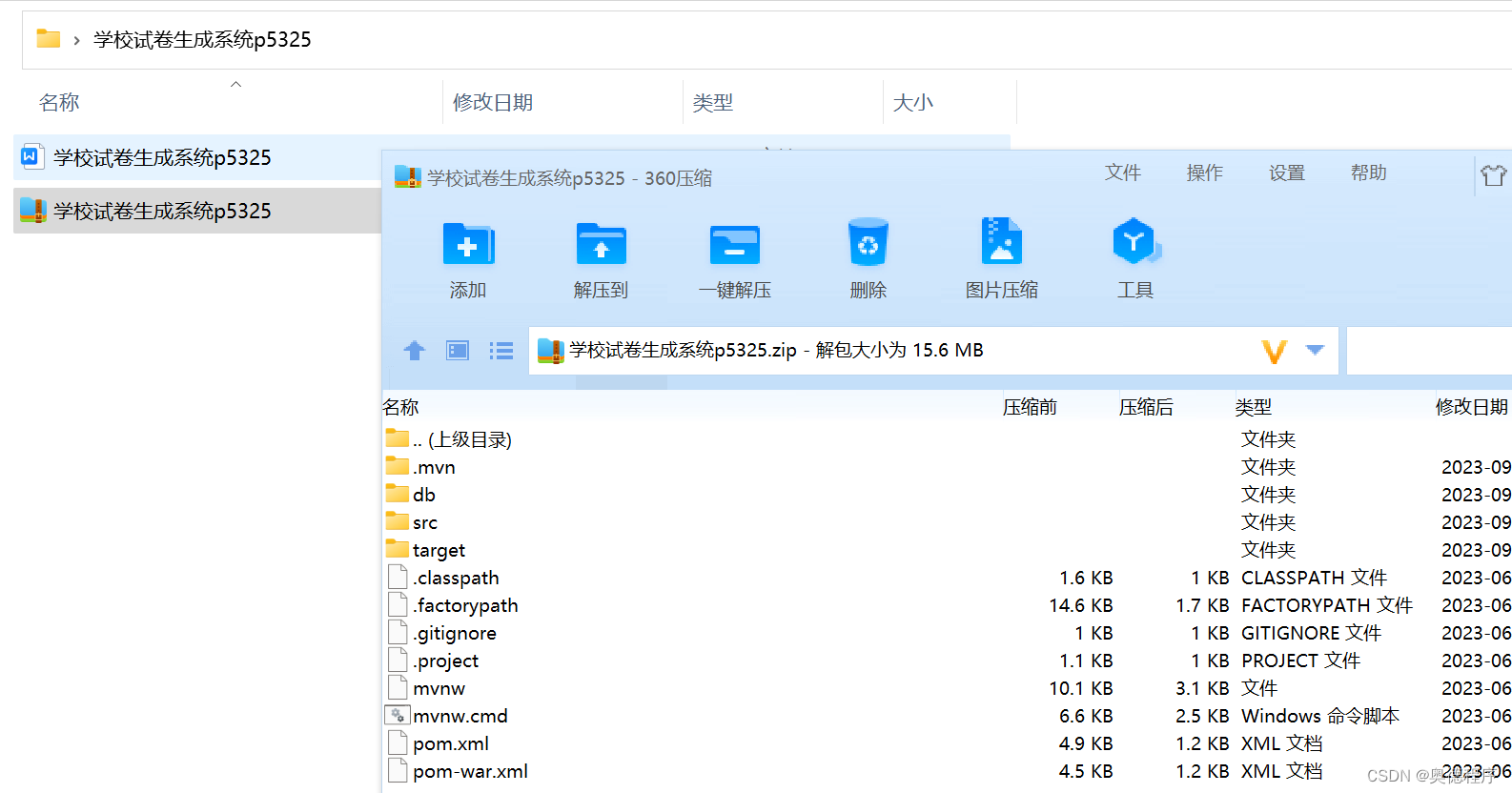
Task: Click the Windows 命令脚本 type cell
Action: (1320, 716)
